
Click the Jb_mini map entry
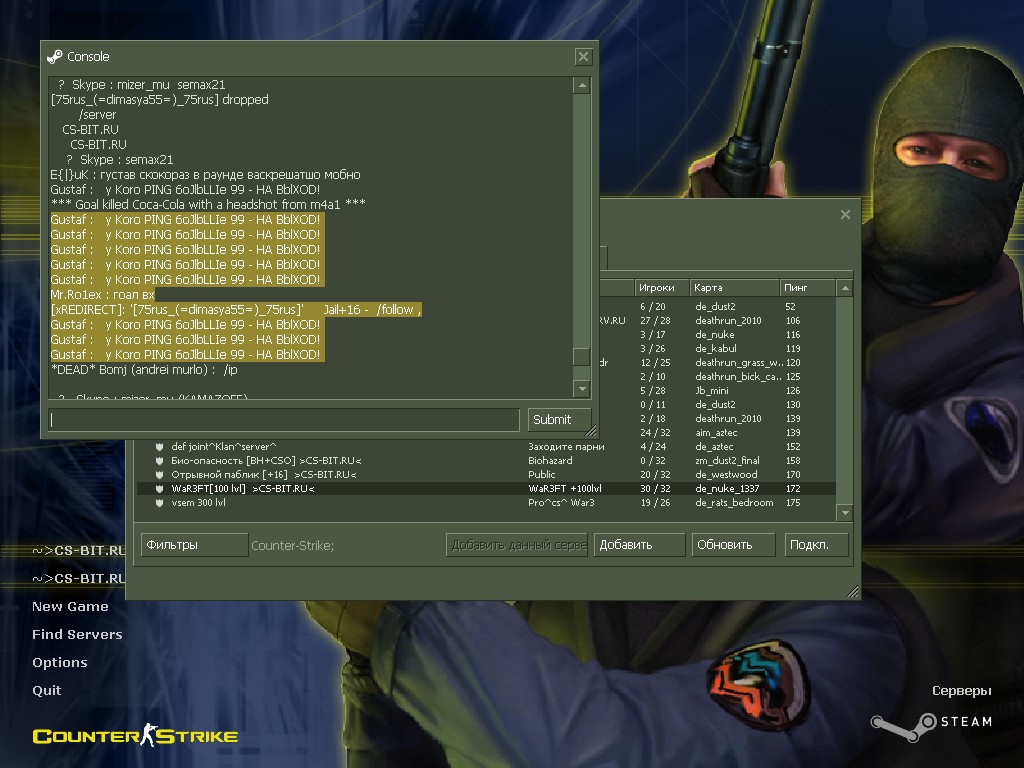click(712, 391)
